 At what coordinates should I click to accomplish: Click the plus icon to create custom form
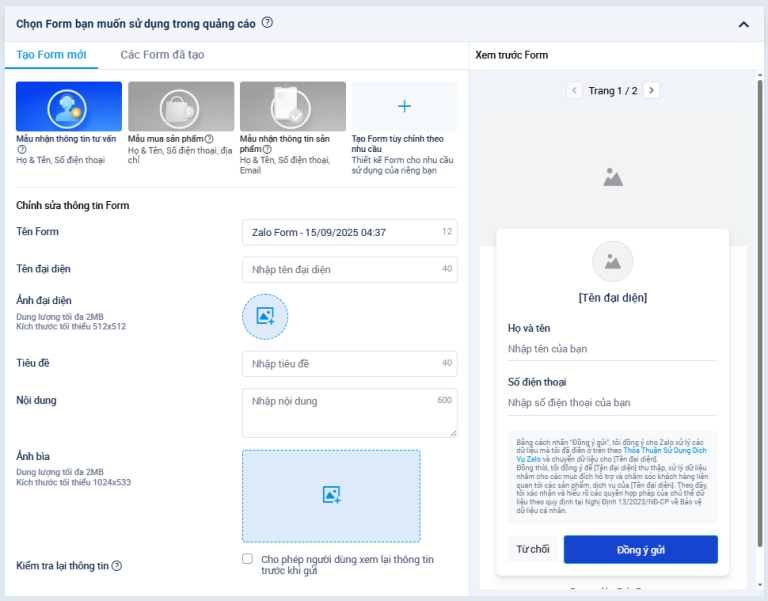coord(404,106)
